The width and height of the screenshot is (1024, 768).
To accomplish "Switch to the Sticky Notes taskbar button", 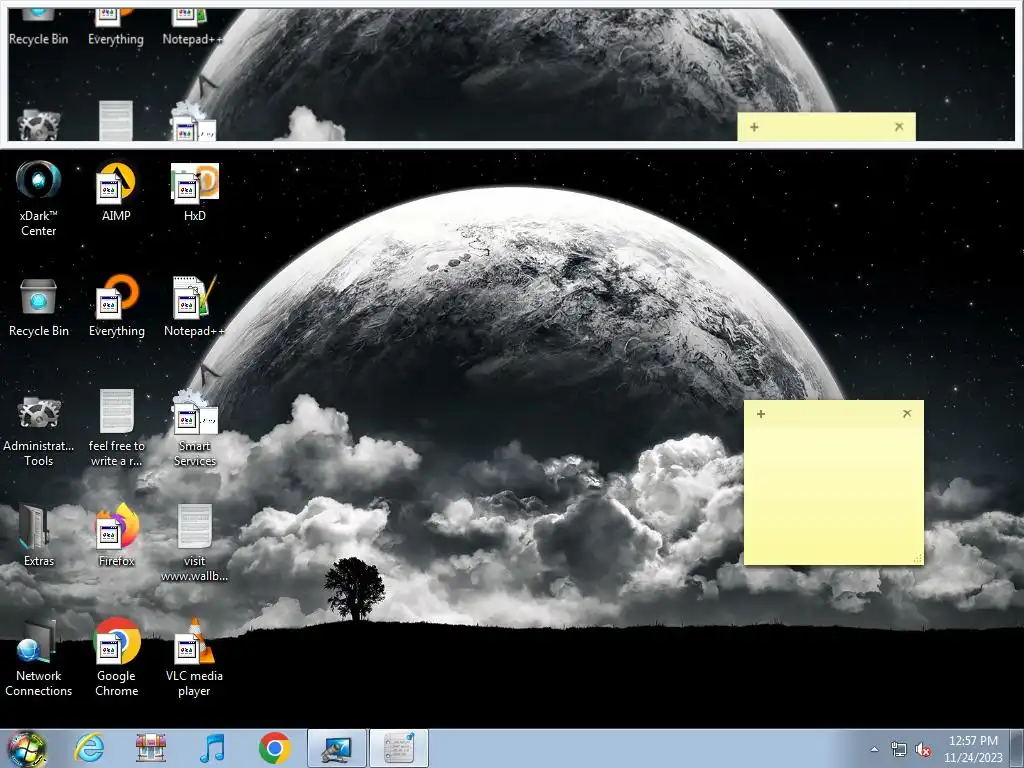I will pos(399,748).
